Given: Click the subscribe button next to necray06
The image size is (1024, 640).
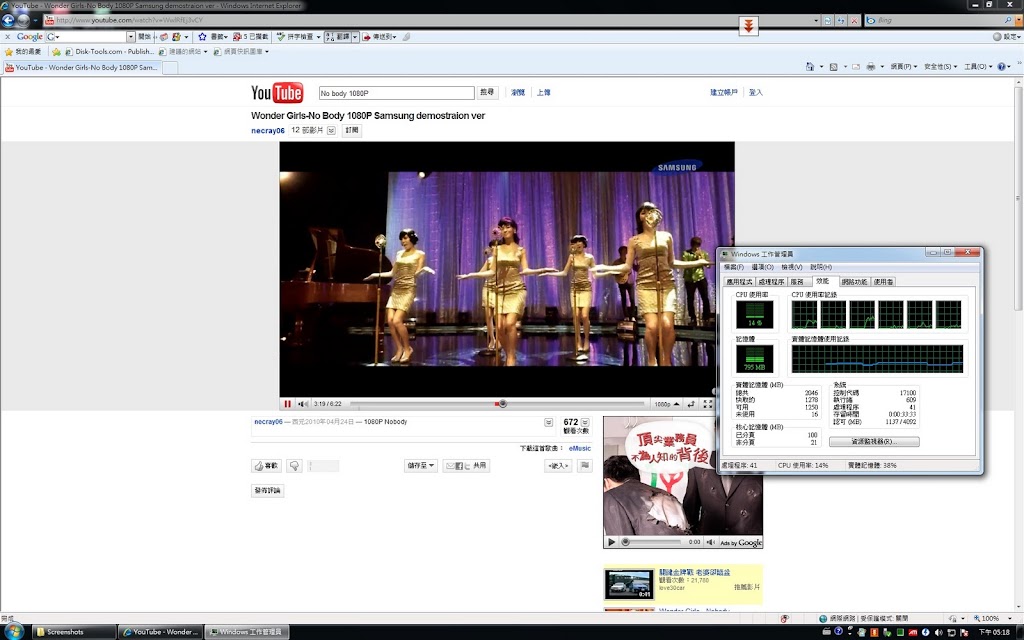Looking at the screenshot, I should (352, 130).
